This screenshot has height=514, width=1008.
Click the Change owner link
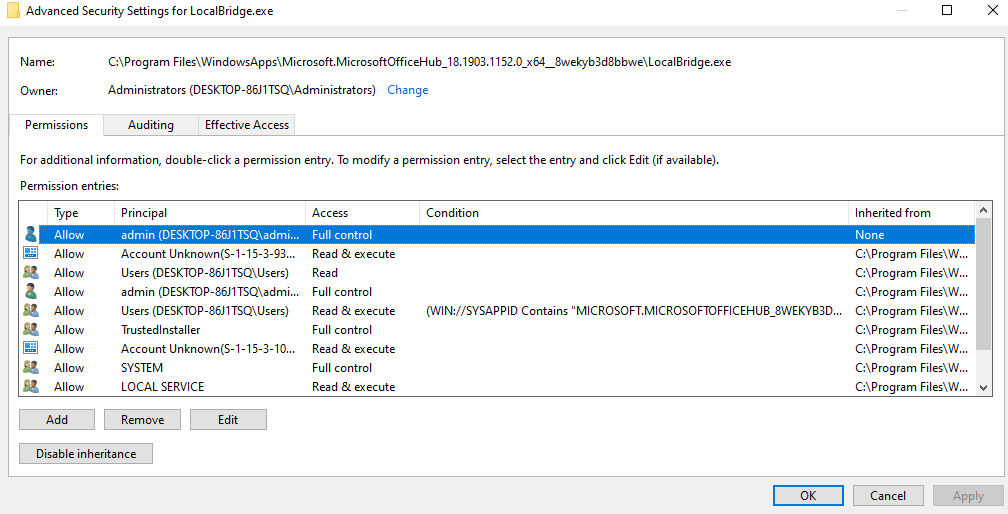[407, 90]
